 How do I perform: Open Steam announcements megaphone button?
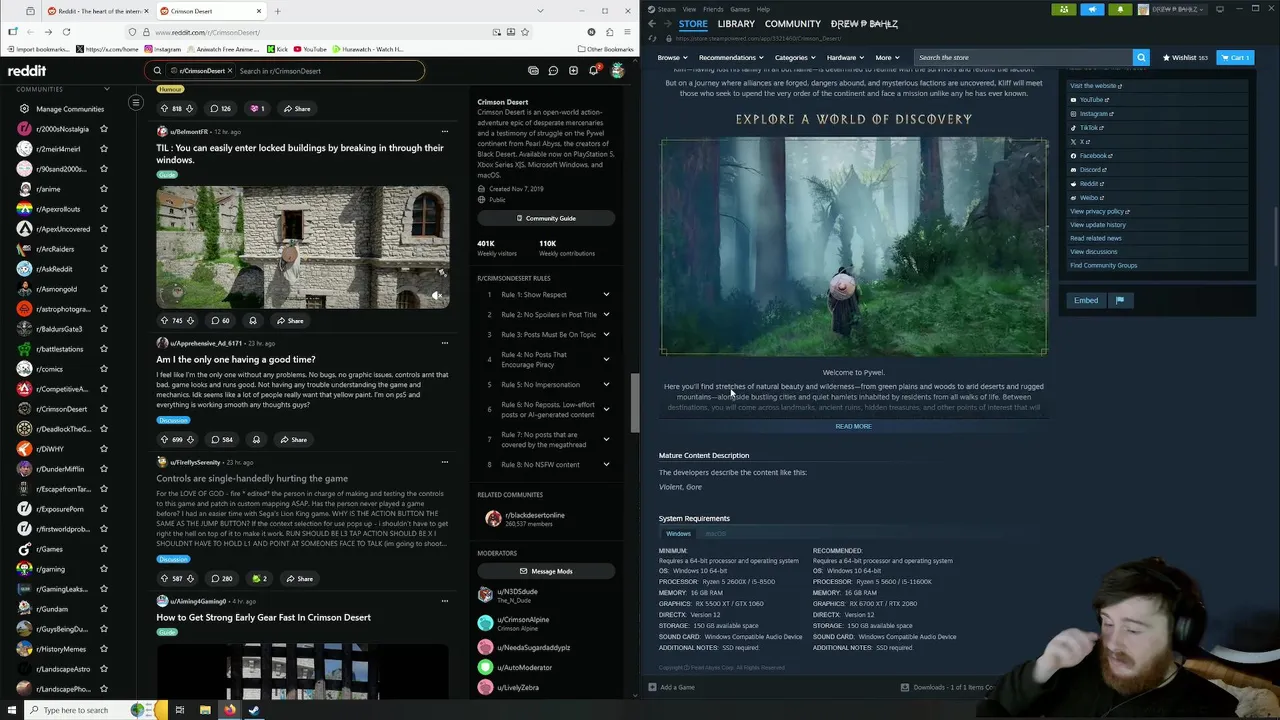[1092, 9]
